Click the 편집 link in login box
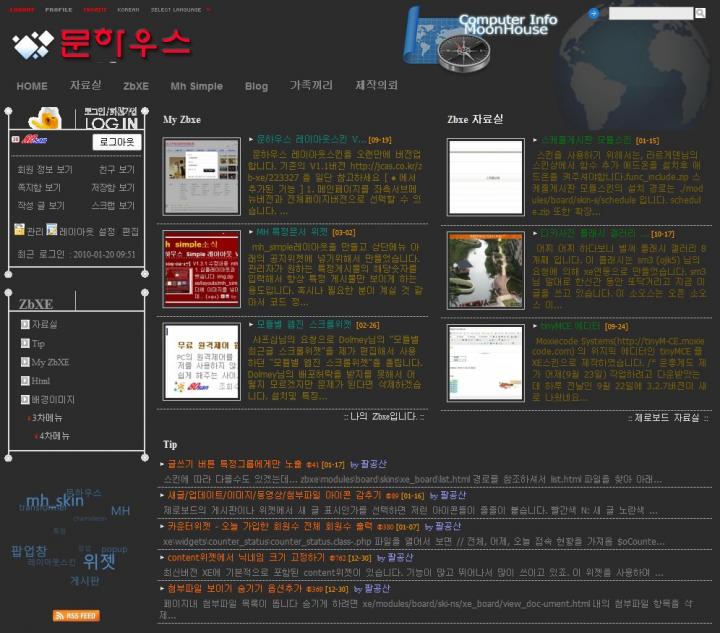 pos(130,231)
